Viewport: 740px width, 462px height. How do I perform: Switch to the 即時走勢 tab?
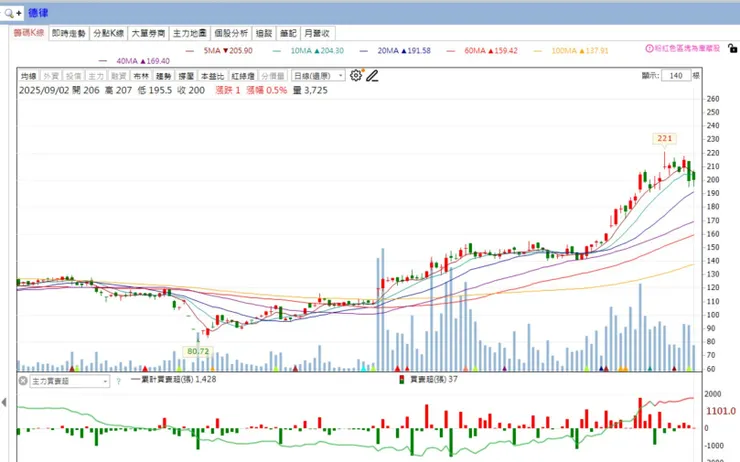(x=69, y=34)
